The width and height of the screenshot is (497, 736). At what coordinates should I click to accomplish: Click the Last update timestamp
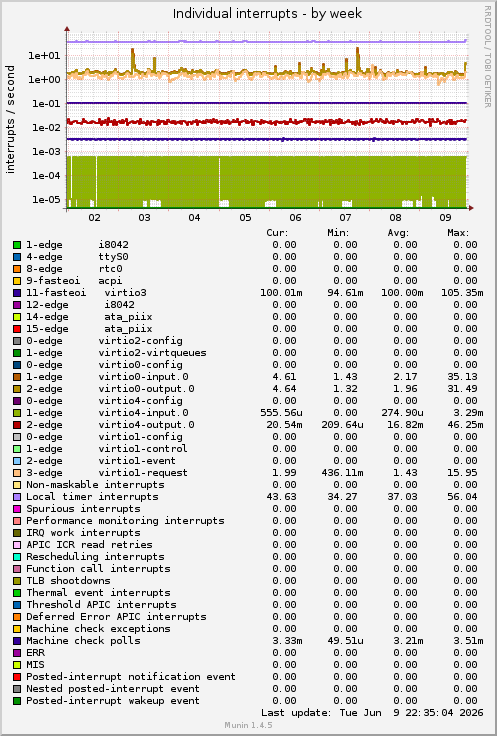(x=372, y=713)
